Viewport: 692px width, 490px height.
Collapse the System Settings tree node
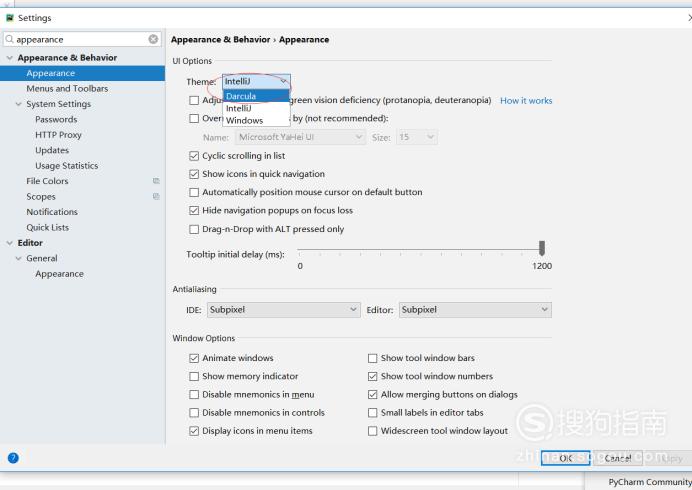(18, 104)
